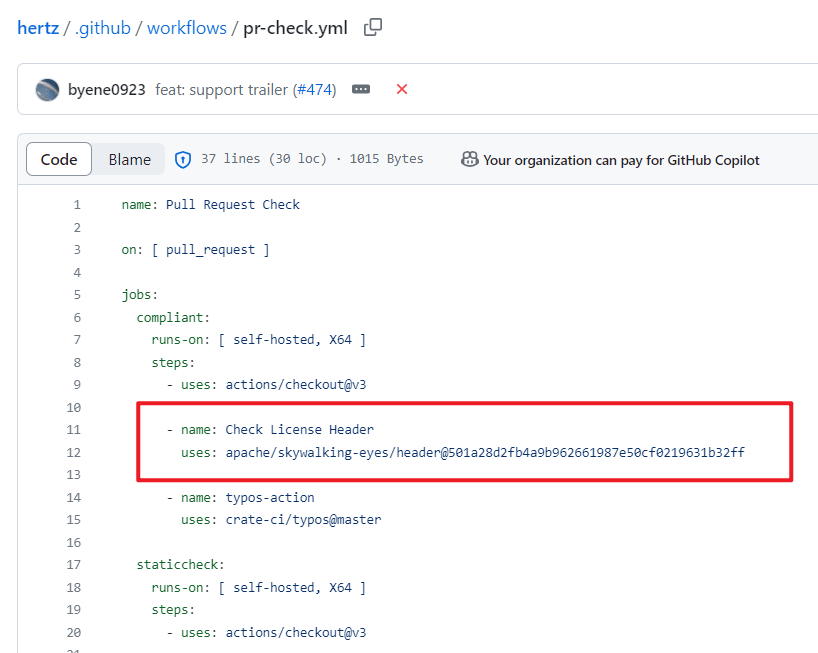
Task: Select line number 15
Action: 74,519
